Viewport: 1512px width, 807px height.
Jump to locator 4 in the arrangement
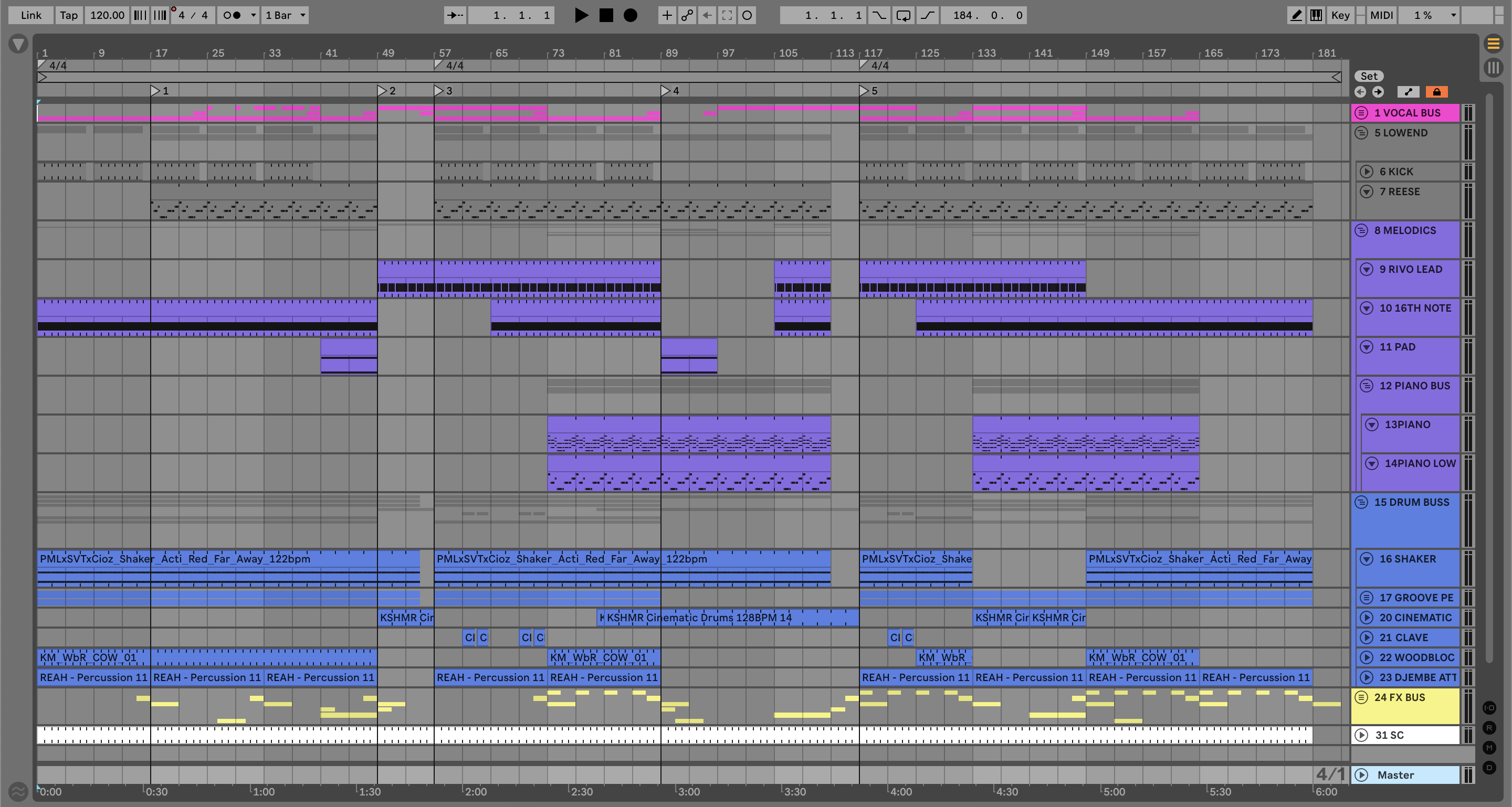pyautogui.click(x=665, y=91)
